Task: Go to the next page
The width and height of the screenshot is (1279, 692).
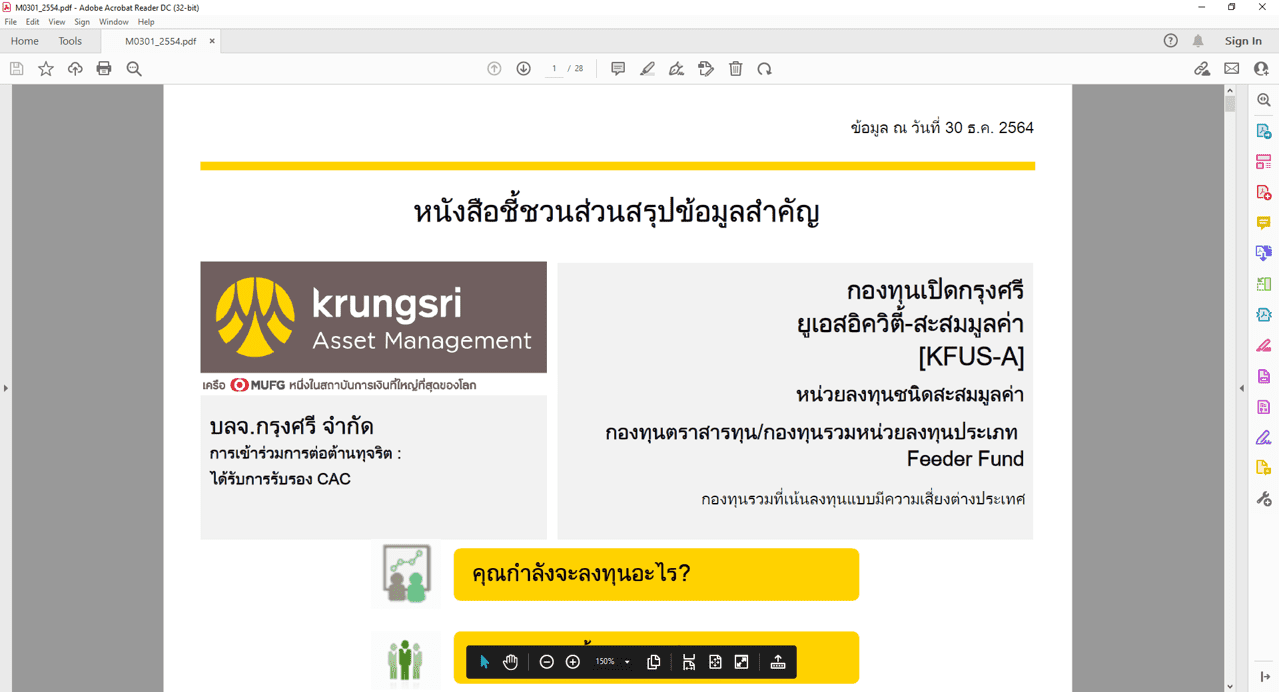Action: [523, 68]
